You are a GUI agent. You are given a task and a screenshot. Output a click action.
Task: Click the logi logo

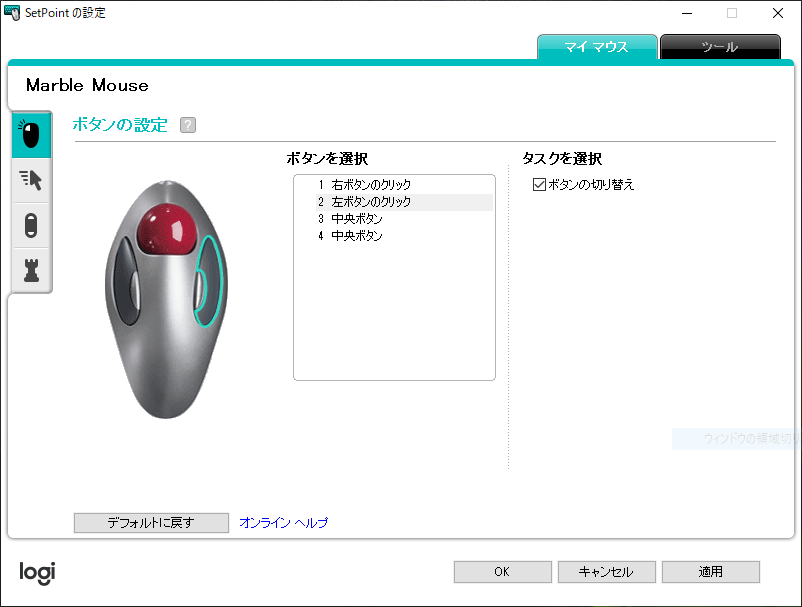pyautogui.click(x=37, y=573)
